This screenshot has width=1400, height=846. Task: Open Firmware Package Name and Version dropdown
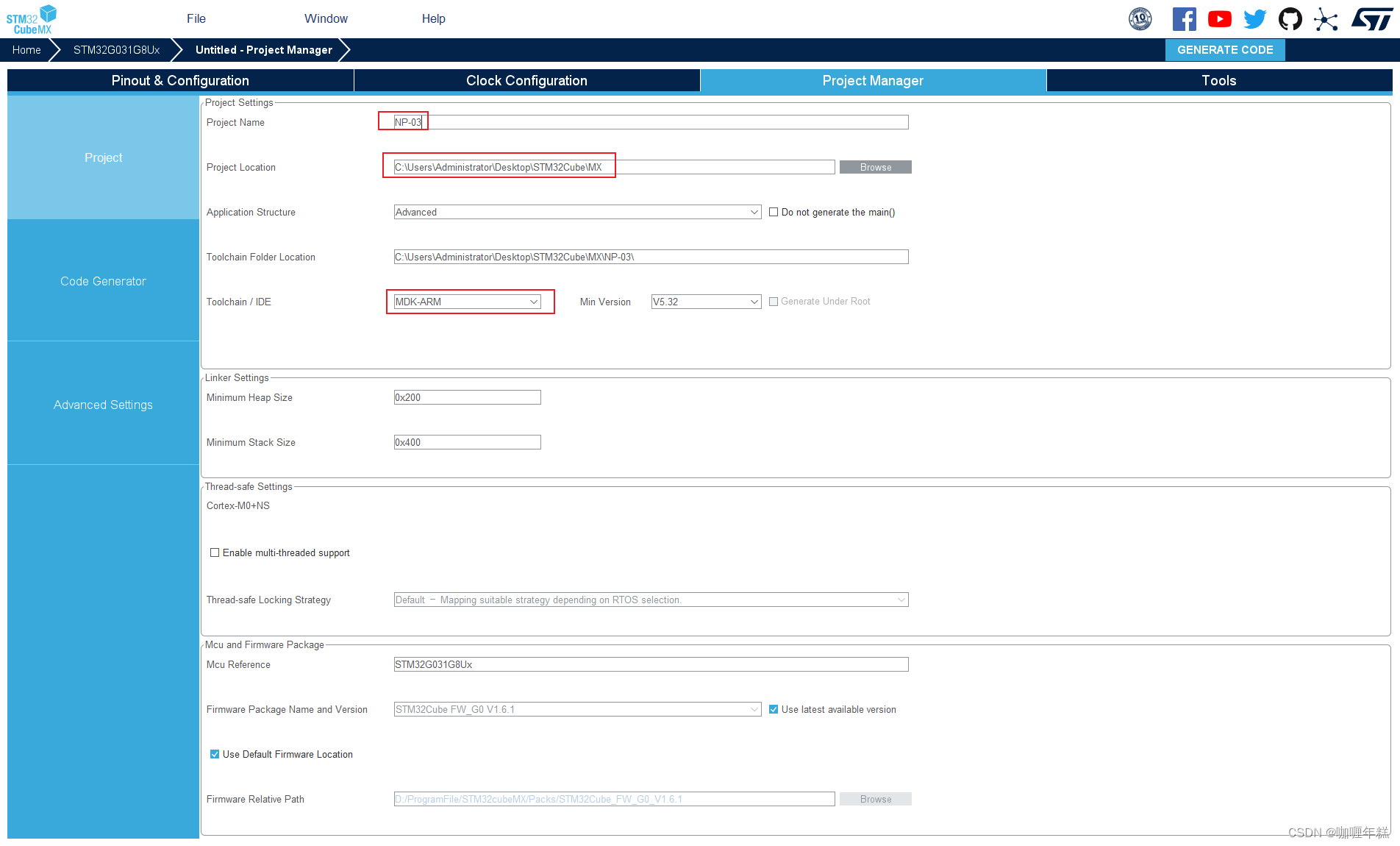click(577, 709)
